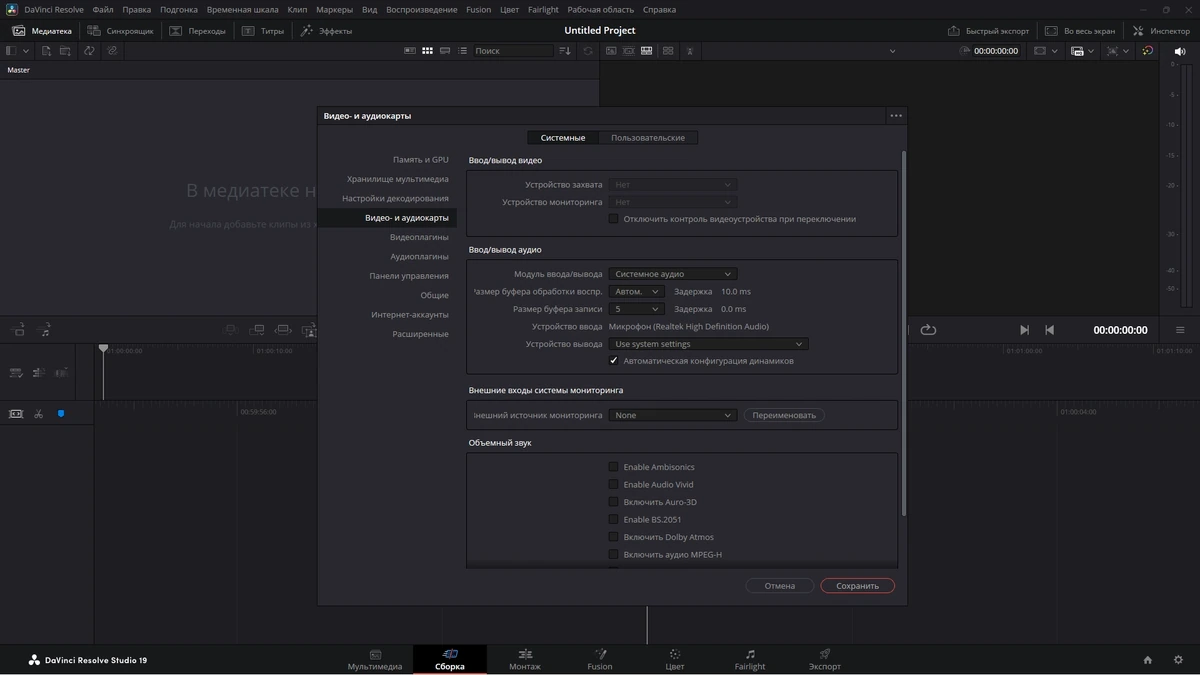The image size is (1200, 675).
Task: Enable Audio Vivid checkbox
Action: coord(614,485)
